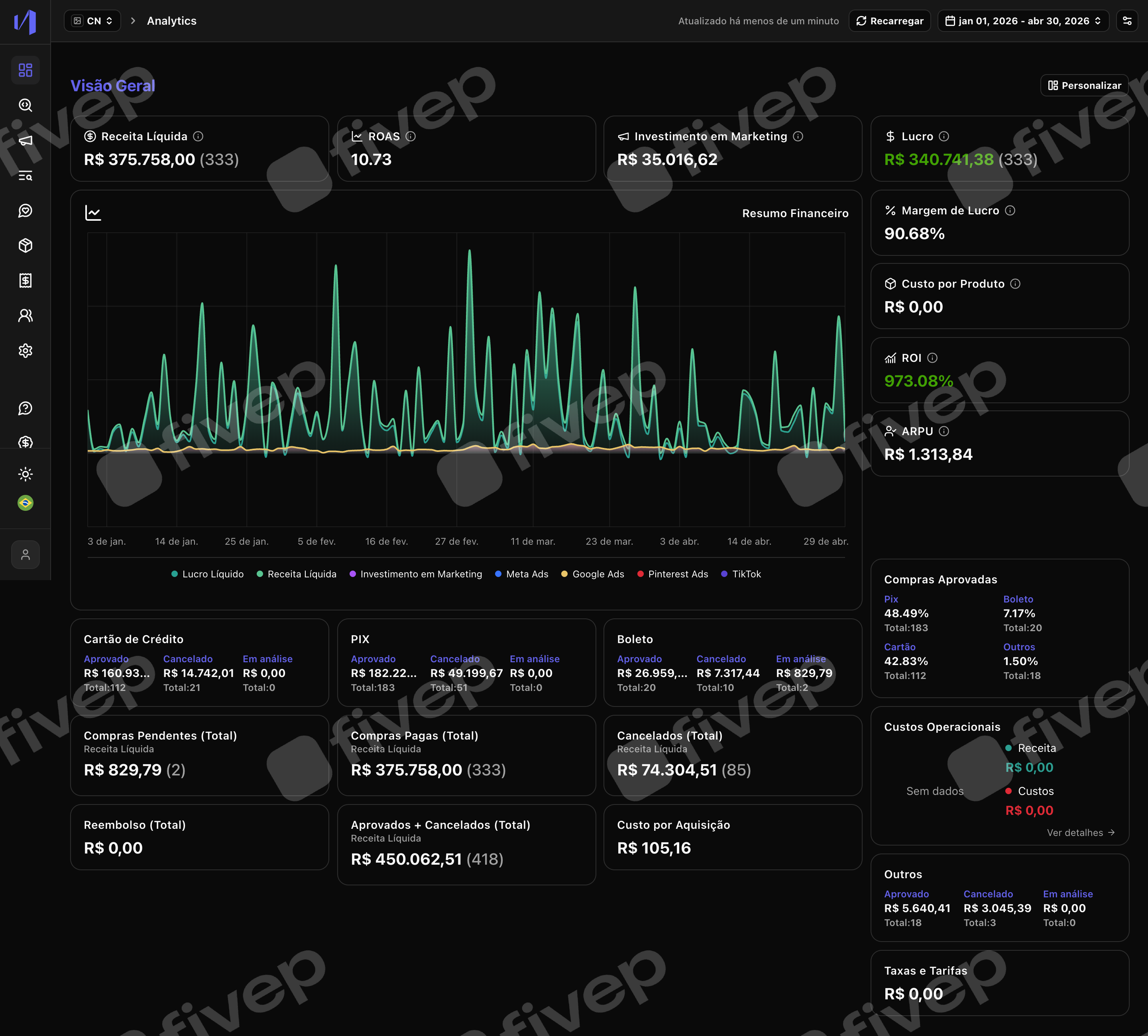This screenshot has height=1036, width=1148.
Task: Toggle the Meta Ads legend series
Action: 522,574
